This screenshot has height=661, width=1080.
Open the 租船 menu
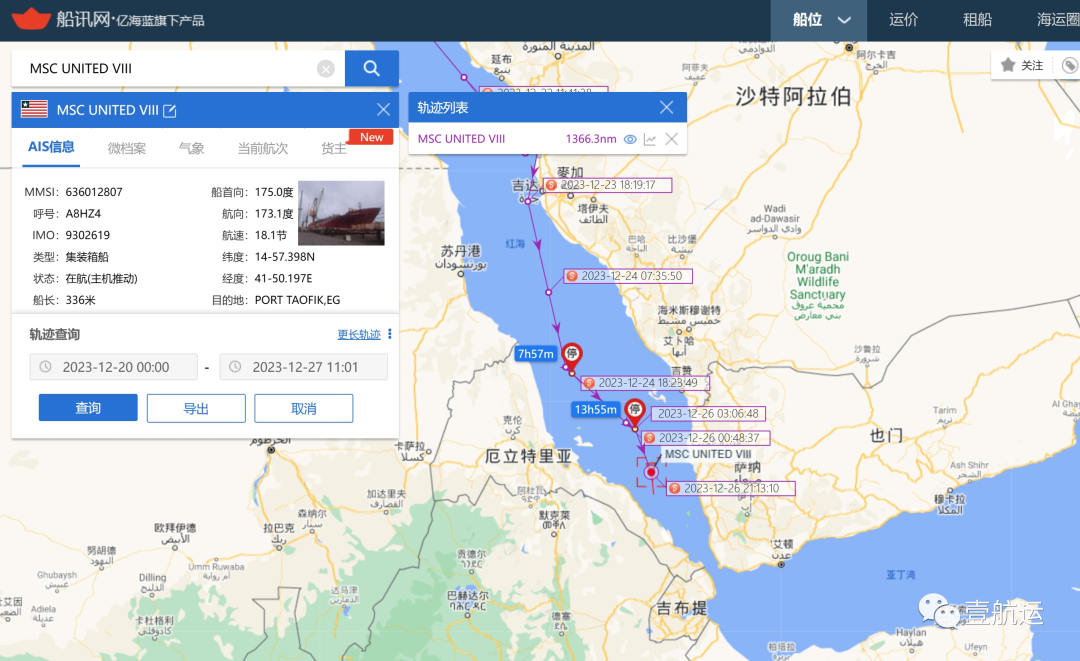977,20
